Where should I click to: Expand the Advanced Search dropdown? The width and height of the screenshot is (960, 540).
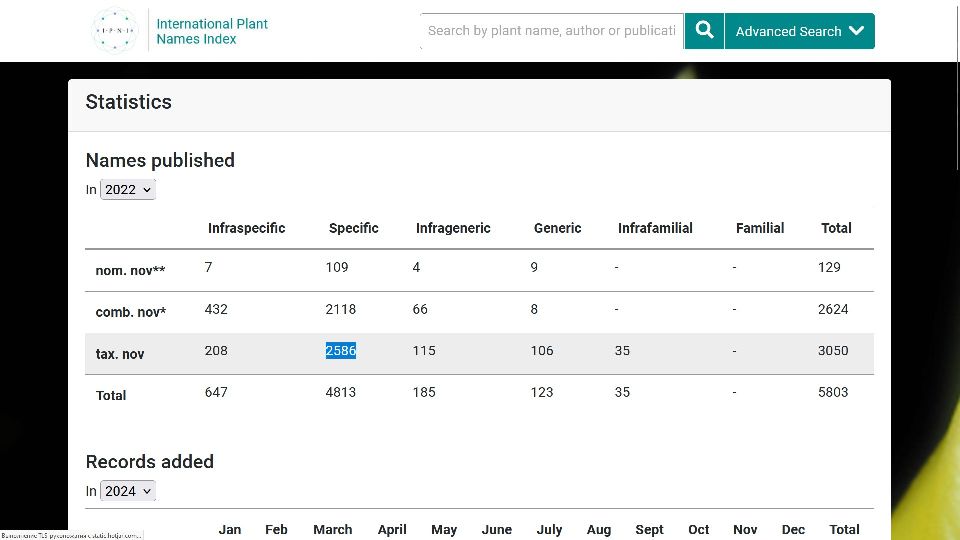point(799,31)
